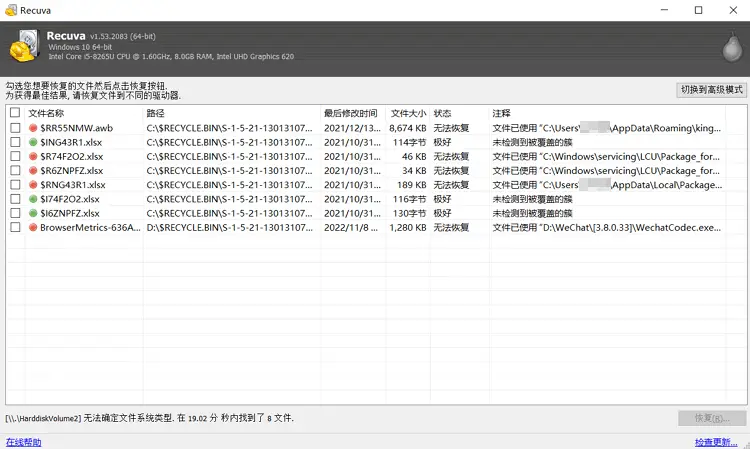Sort by 最后修改时间 column header
The height and width of the screenshot is (449, 750).
pos(353,113)
